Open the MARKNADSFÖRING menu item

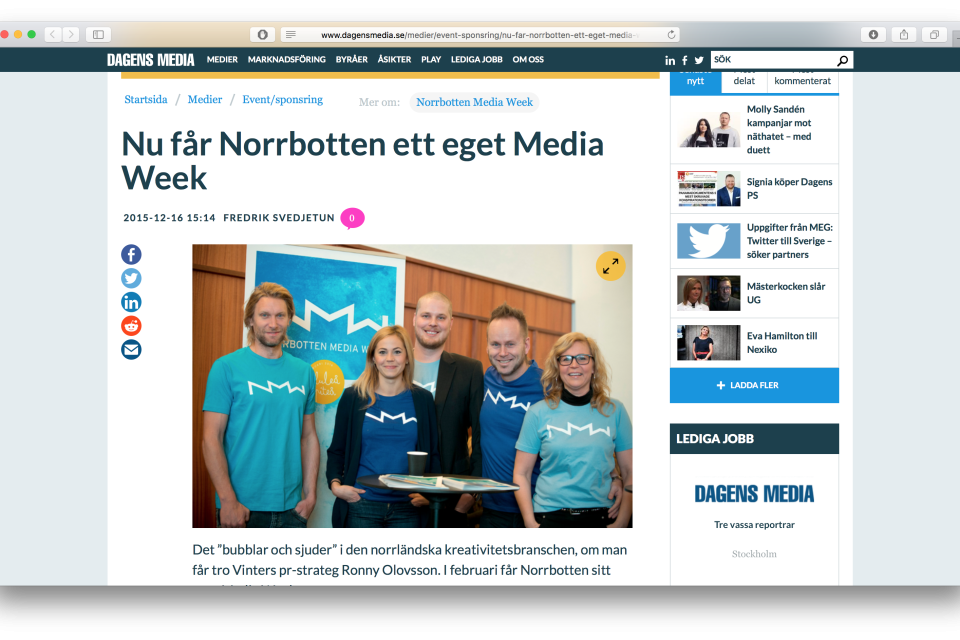(x=287, y=59)
